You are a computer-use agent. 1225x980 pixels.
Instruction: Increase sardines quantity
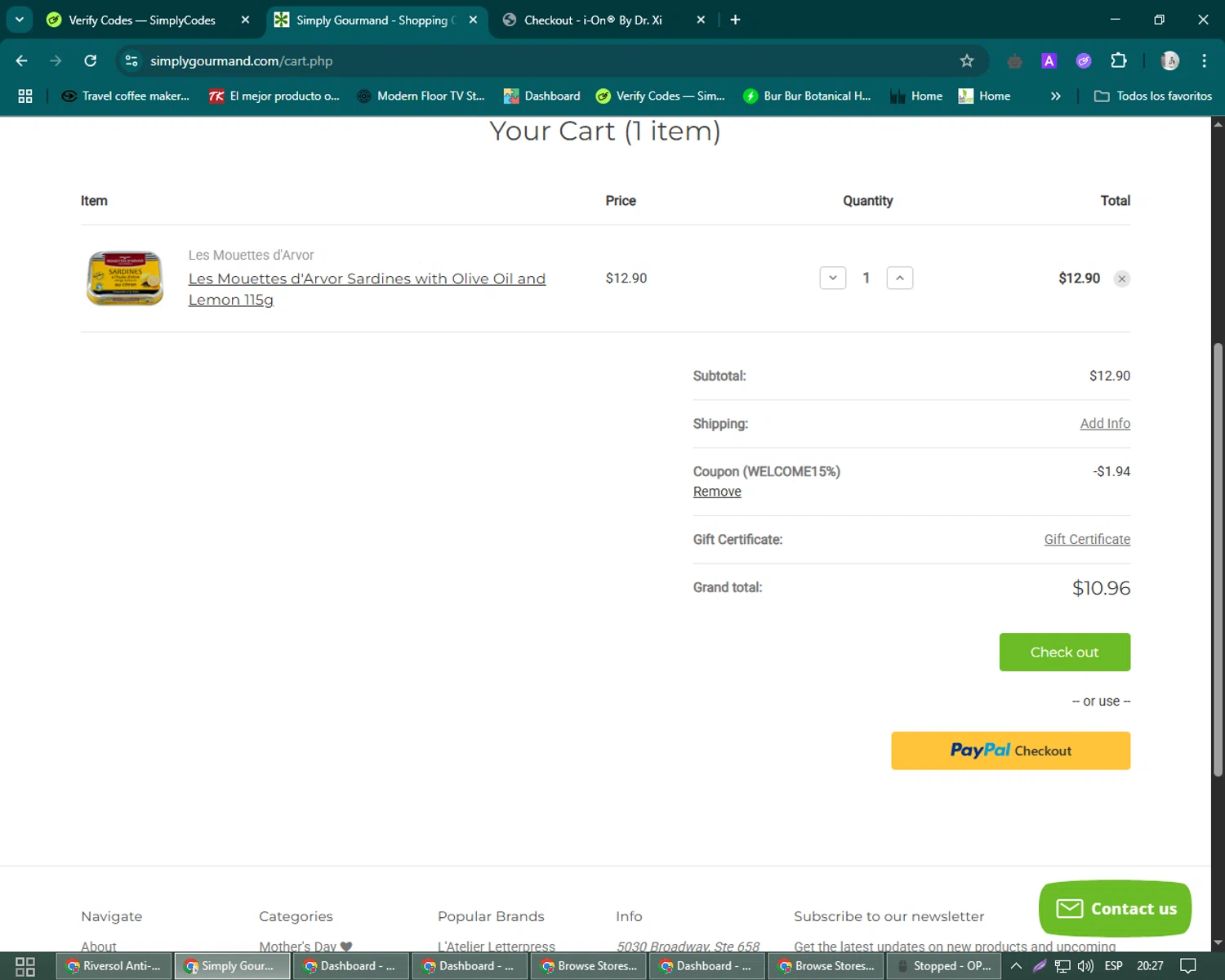(900, 278)
